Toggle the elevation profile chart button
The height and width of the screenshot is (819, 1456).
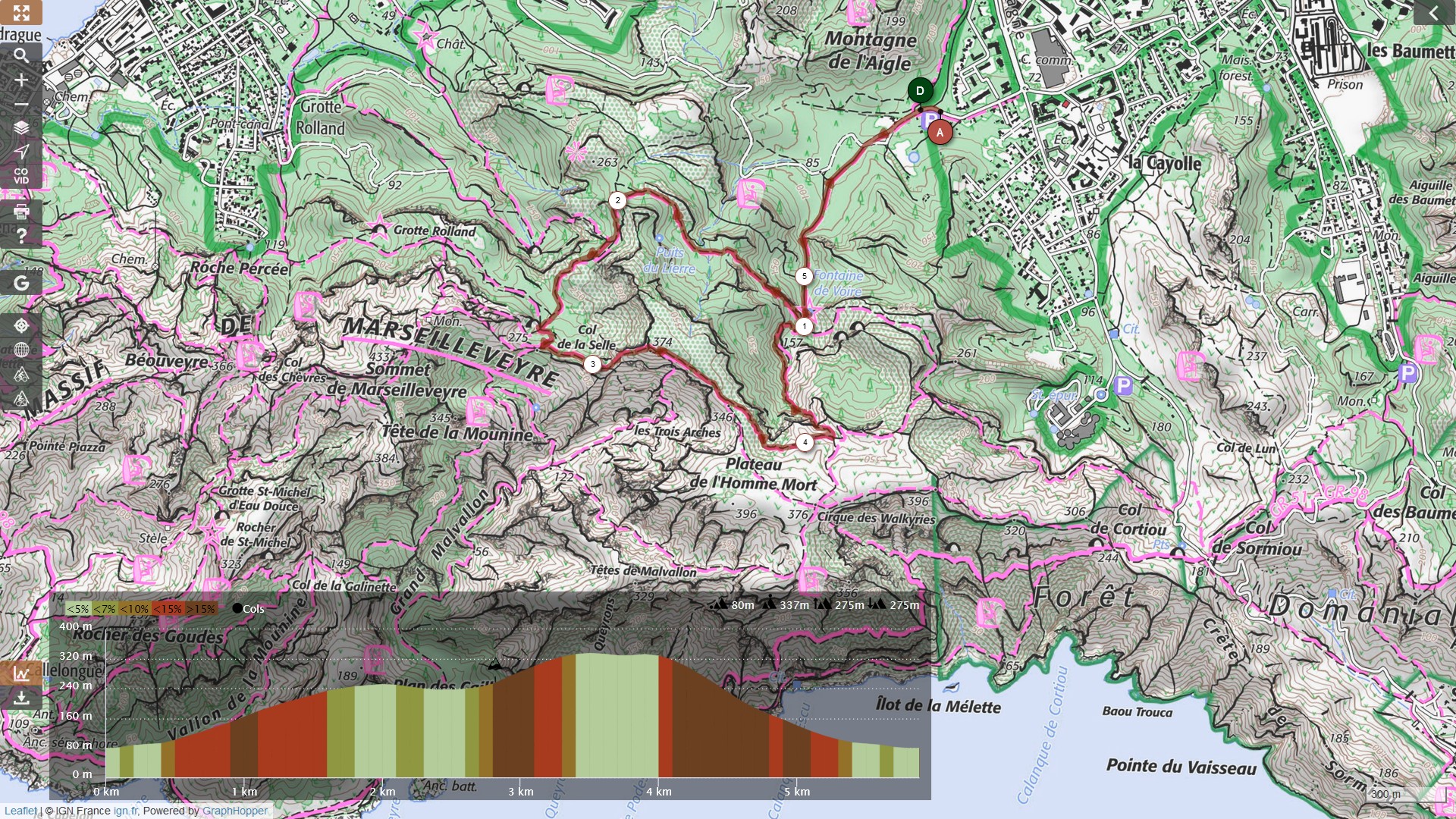click(21, 673)
